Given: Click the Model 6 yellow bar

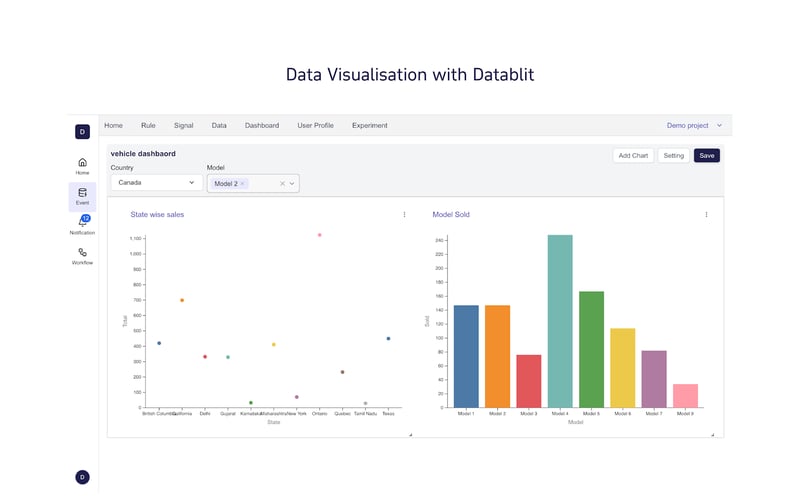Looking at the screenshot, I should pos(623,368).
